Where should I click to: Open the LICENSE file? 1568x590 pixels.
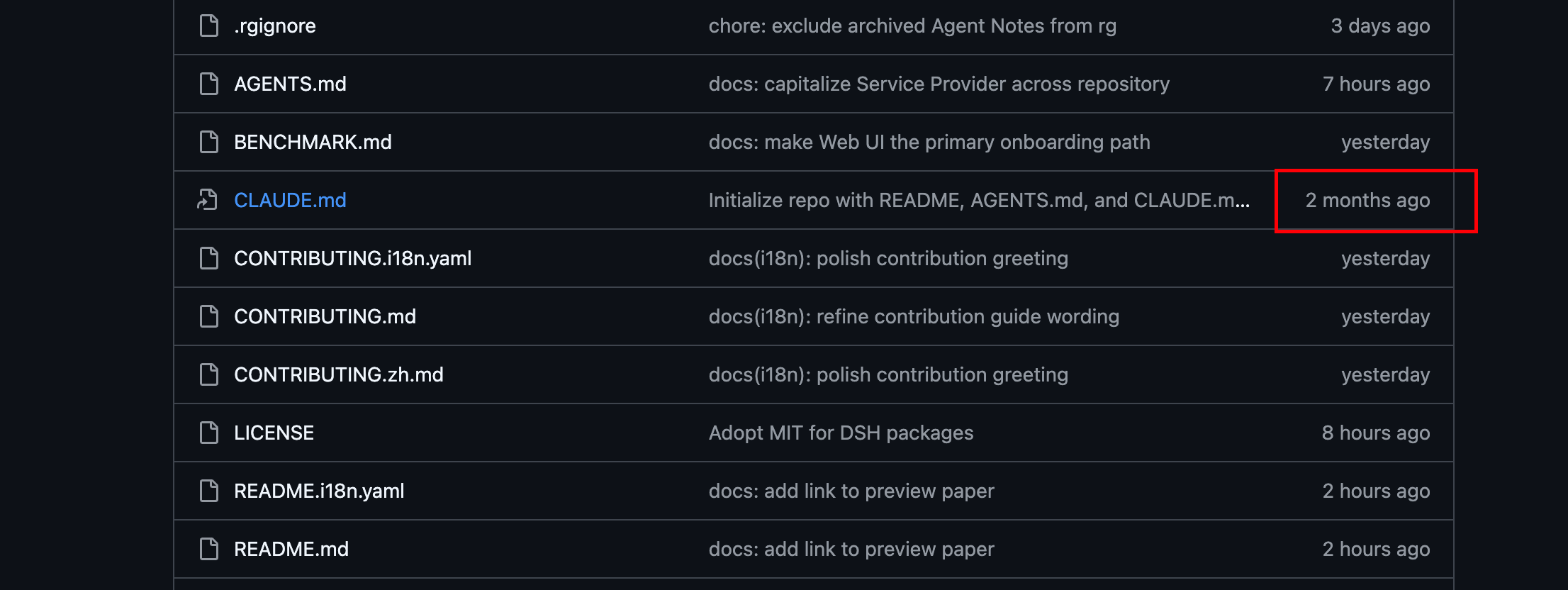(x=274, y=433)
